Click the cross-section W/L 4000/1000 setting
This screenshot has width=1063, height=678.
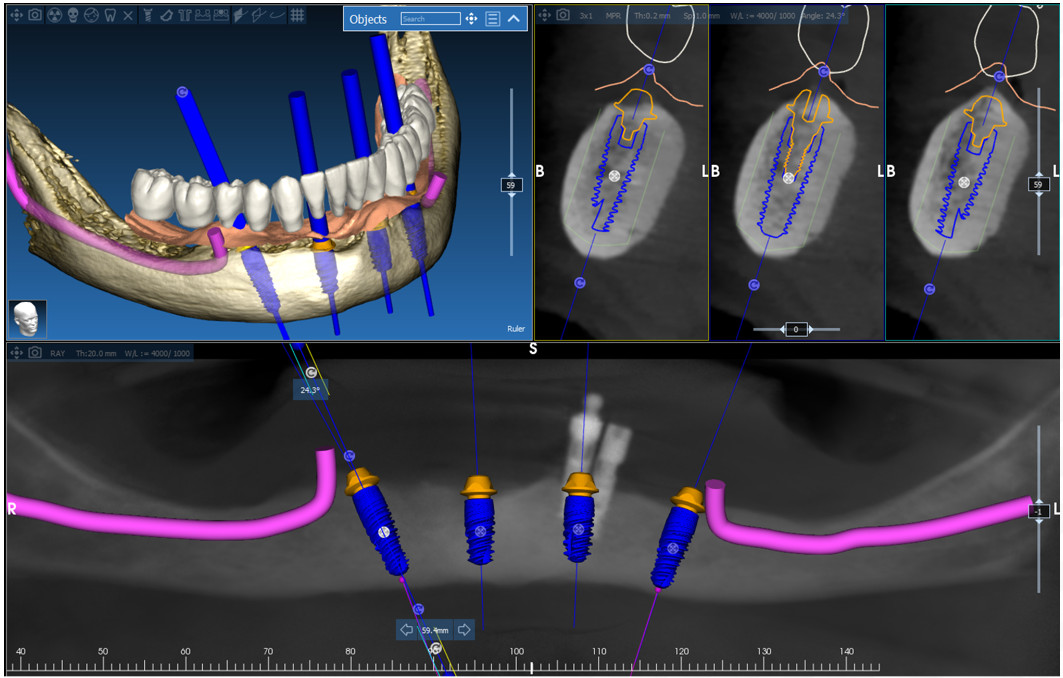coord(763,16)
